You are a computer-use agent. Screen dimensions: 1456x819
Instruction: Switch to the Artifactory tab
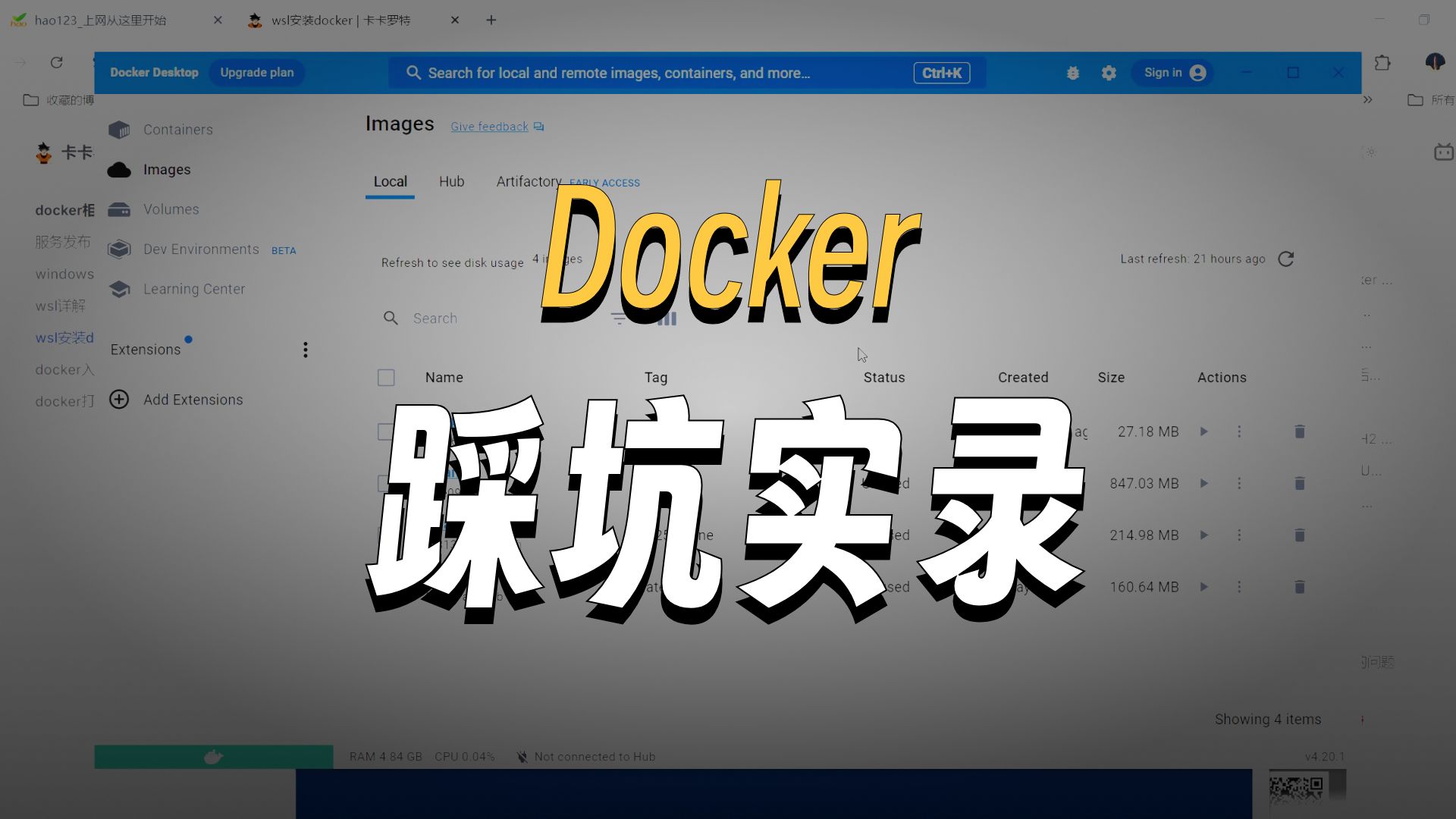point(529,182)
